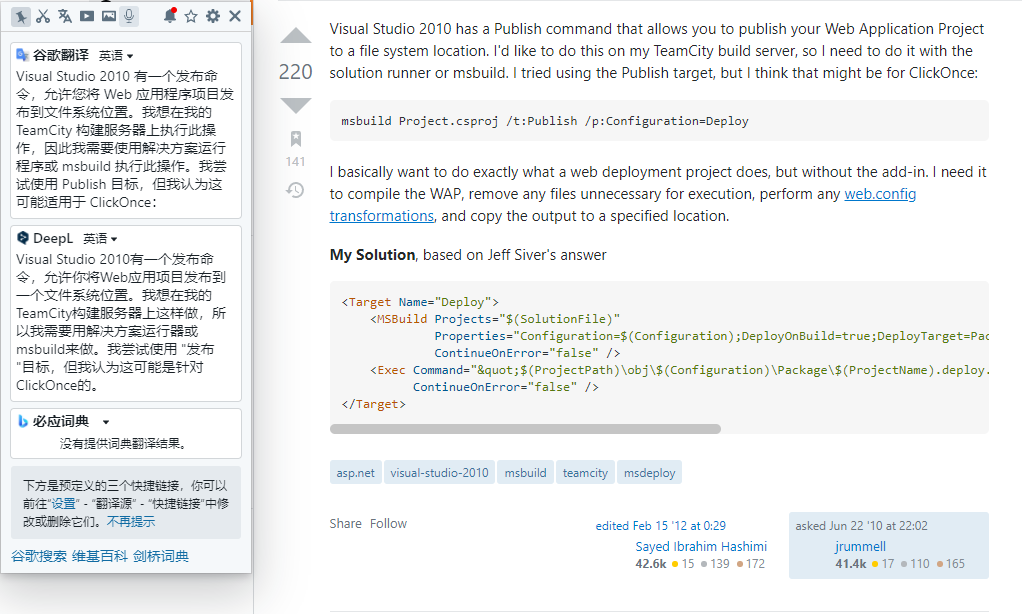Expand DeepL 英语 language dropdown
Screen dimensions: 1022x614
pos(100,239)
